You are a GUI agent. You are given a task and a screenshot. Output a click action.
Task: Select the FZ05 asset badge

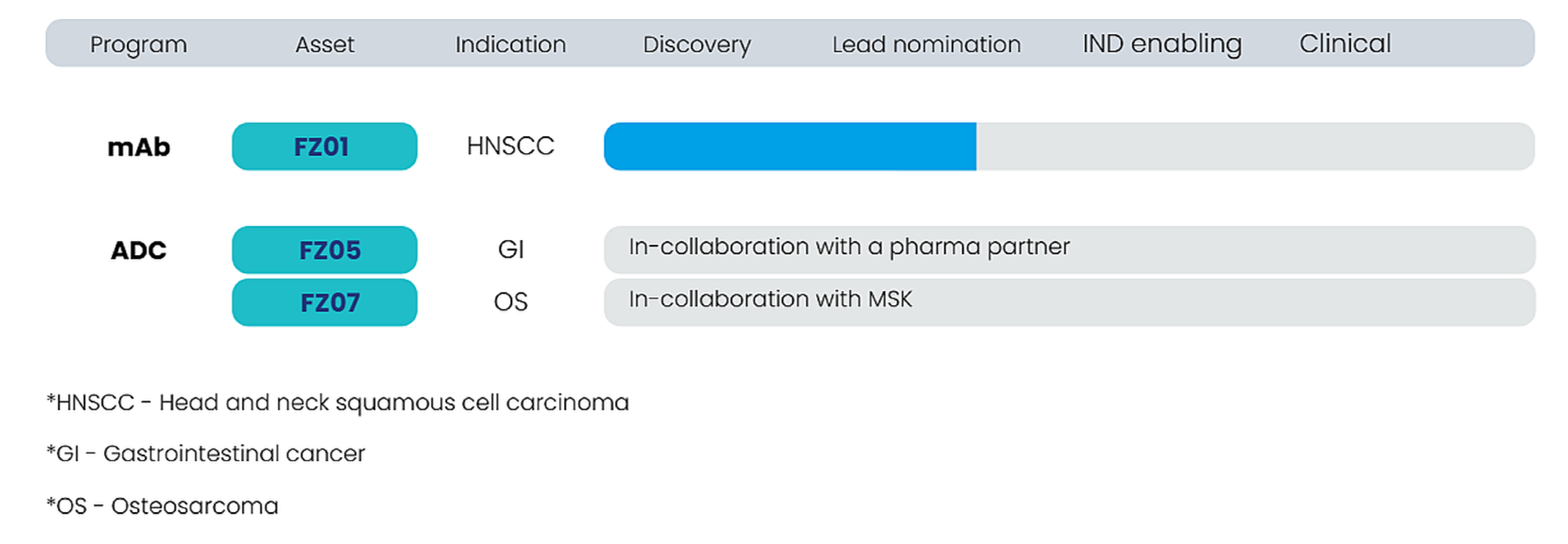point(324,250)
